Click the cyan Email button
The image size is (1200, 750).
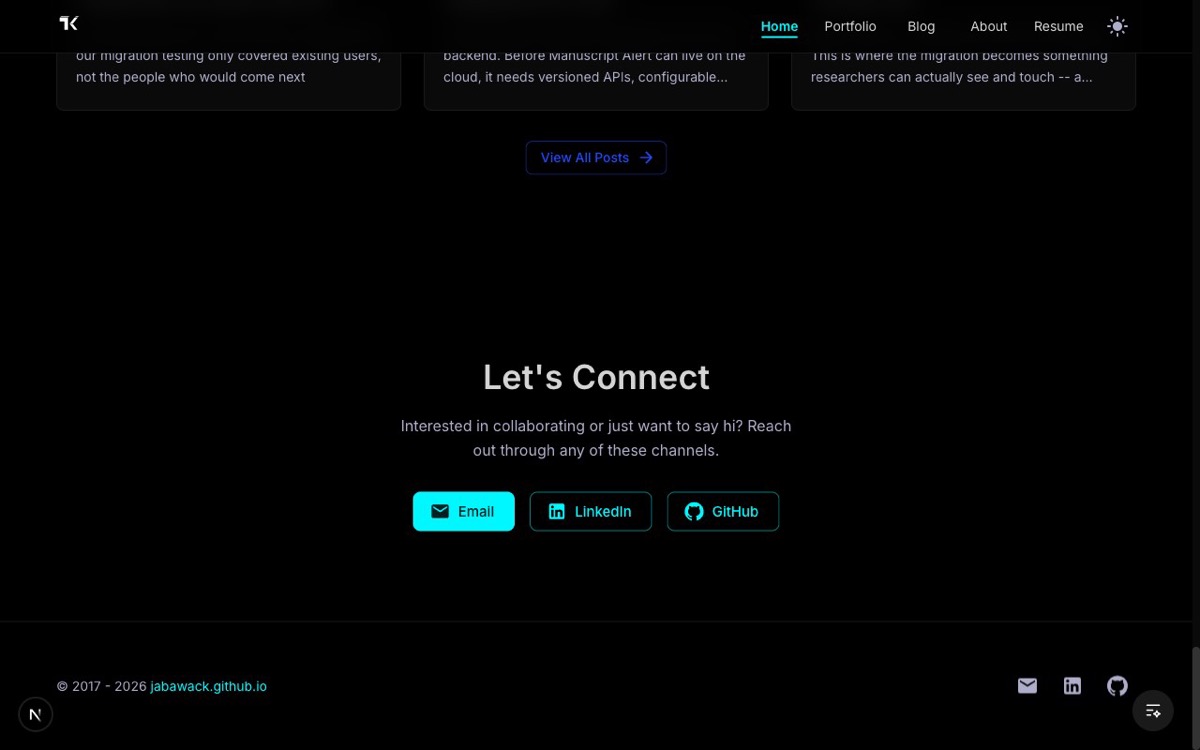point(464,511)
